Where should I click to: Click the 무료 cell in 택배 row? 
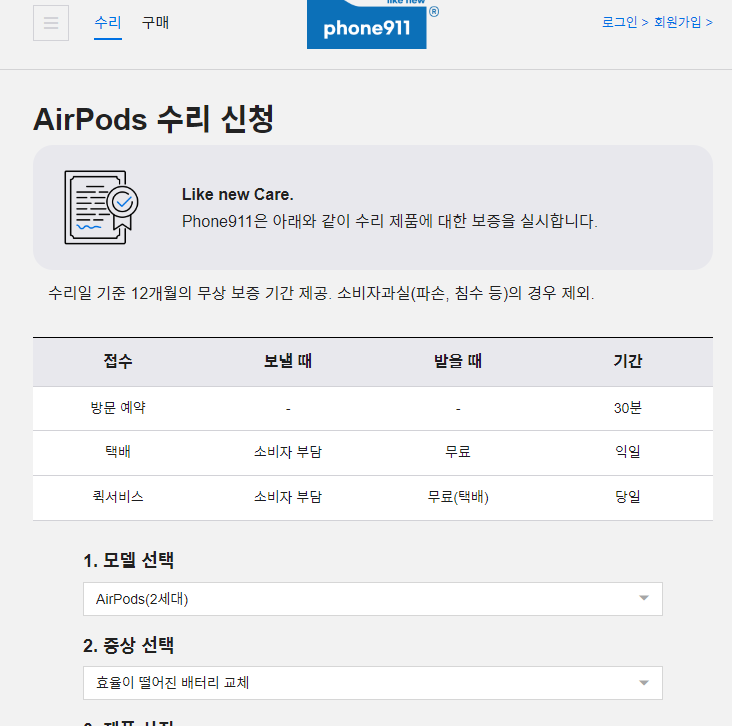(x=458, y=451)
